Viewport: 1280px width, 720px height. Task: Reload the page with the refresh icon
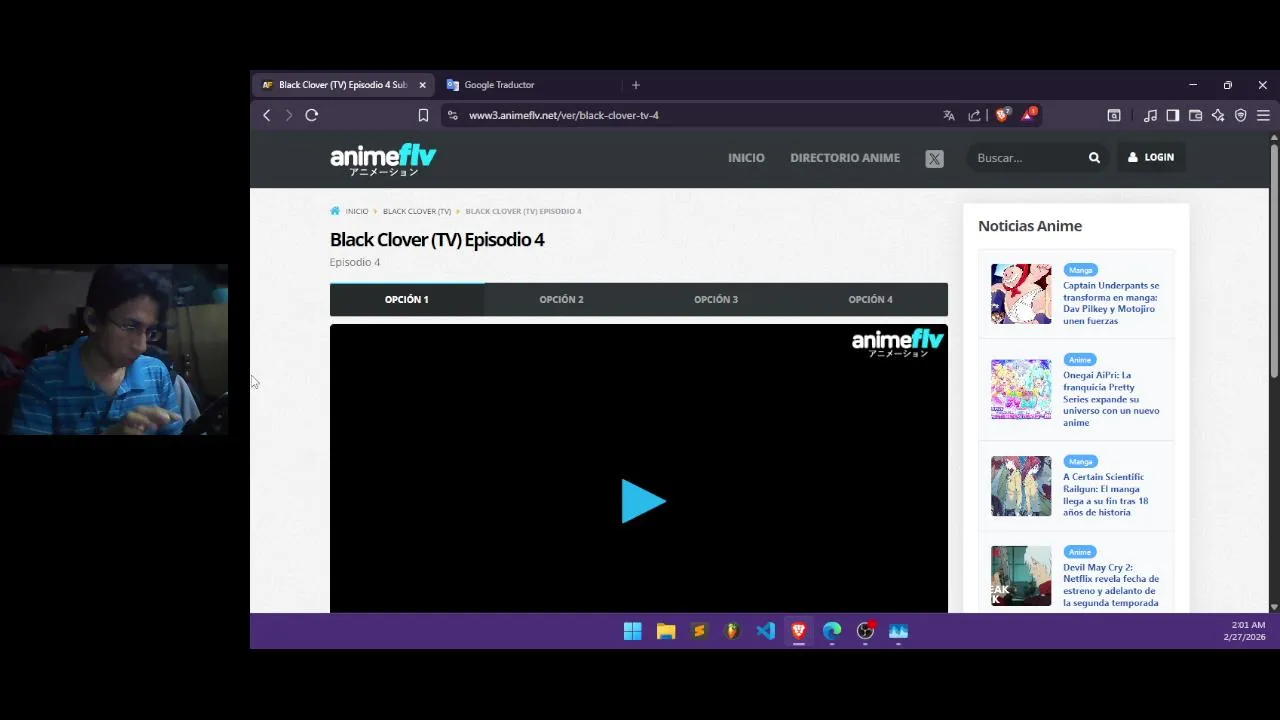312,115
